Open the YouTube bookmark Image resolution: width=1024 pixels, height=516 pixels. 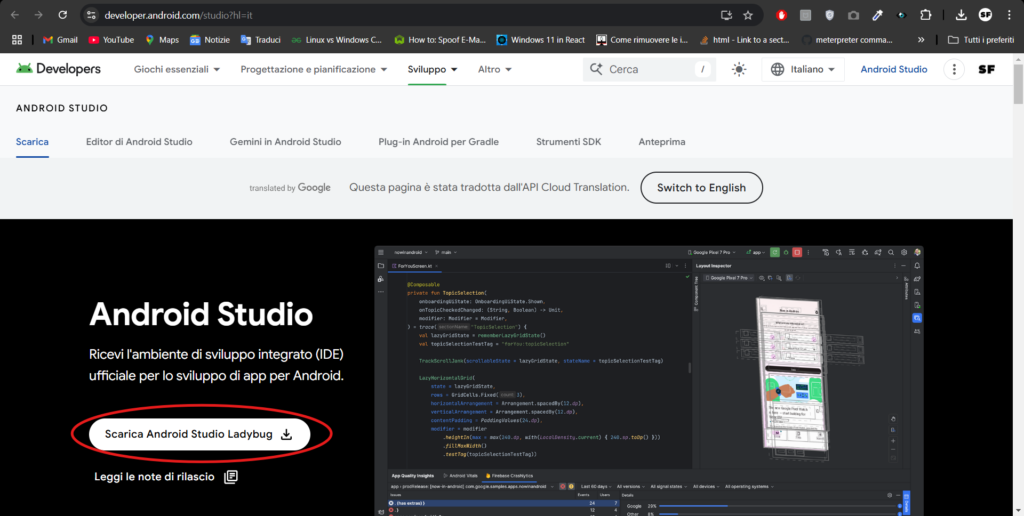tap(111, 40)
